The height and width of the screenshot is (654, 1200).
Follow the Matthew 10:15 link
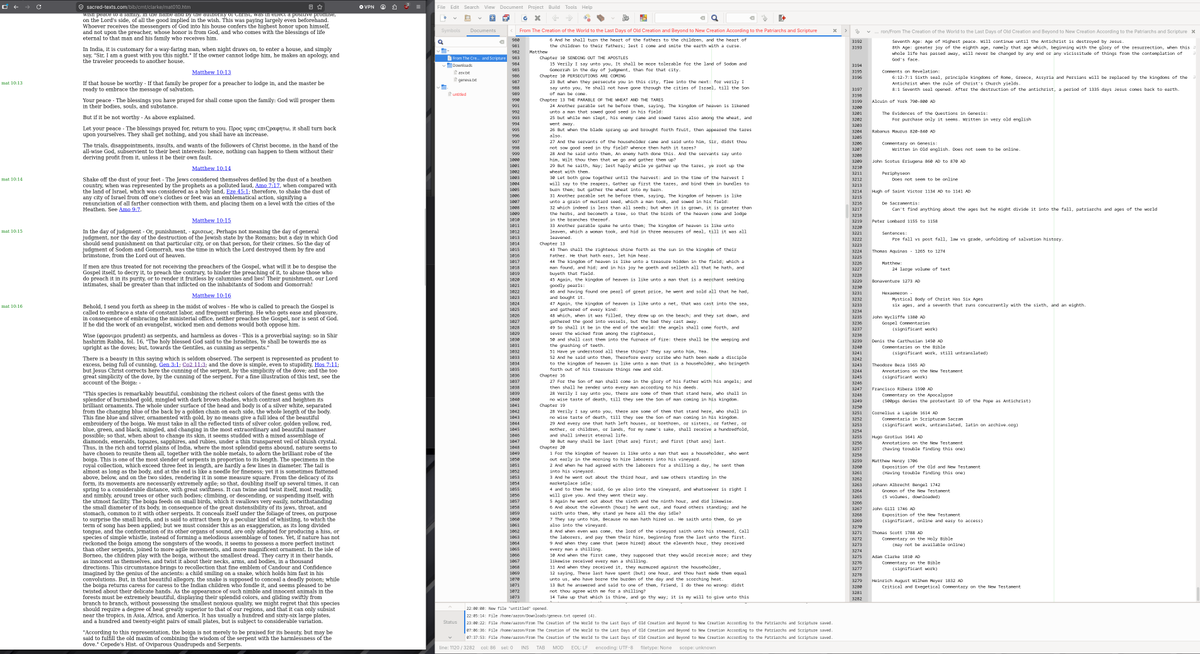211,220
